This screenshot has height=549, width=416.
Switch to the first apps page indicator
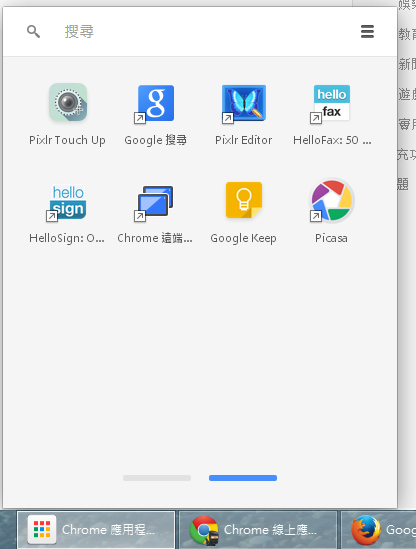pos(157,478)
